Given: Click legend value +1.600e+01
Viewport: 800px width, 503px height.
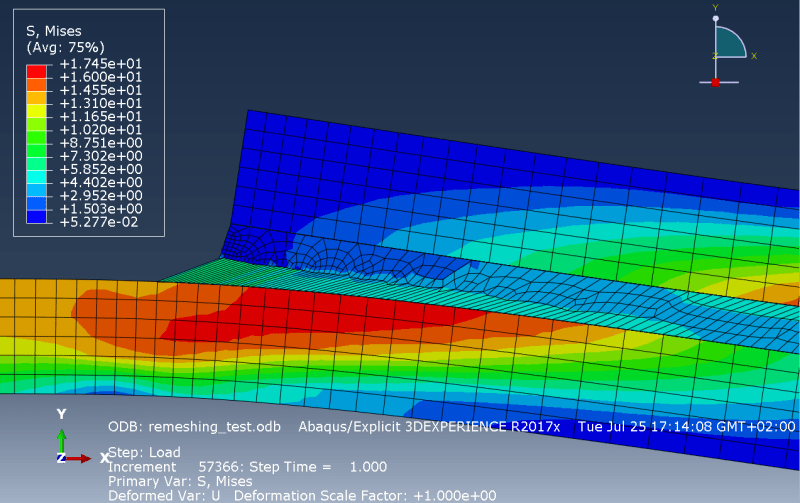Looking at the screenshot, I should (x=101, y=77).
